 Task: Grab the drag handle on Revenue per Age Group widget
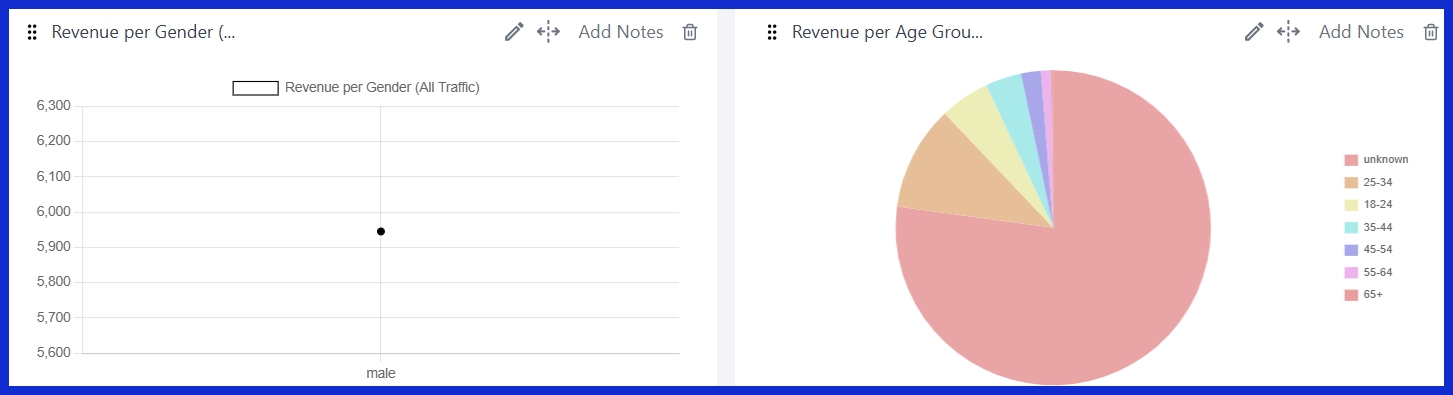point(772,32)
